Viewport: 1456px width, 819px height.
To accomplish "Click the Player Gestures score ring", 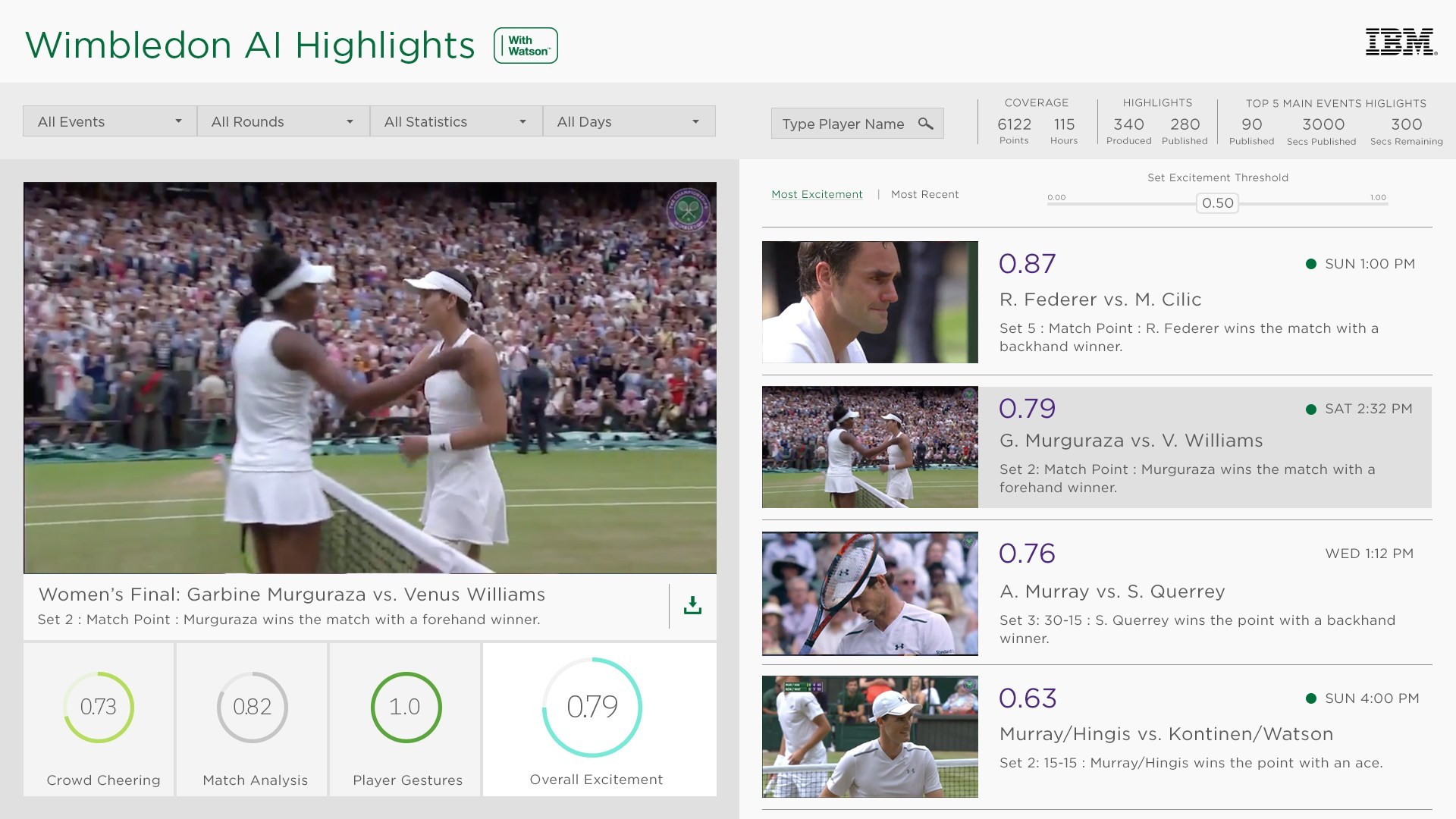I will (x=406, y=707).
